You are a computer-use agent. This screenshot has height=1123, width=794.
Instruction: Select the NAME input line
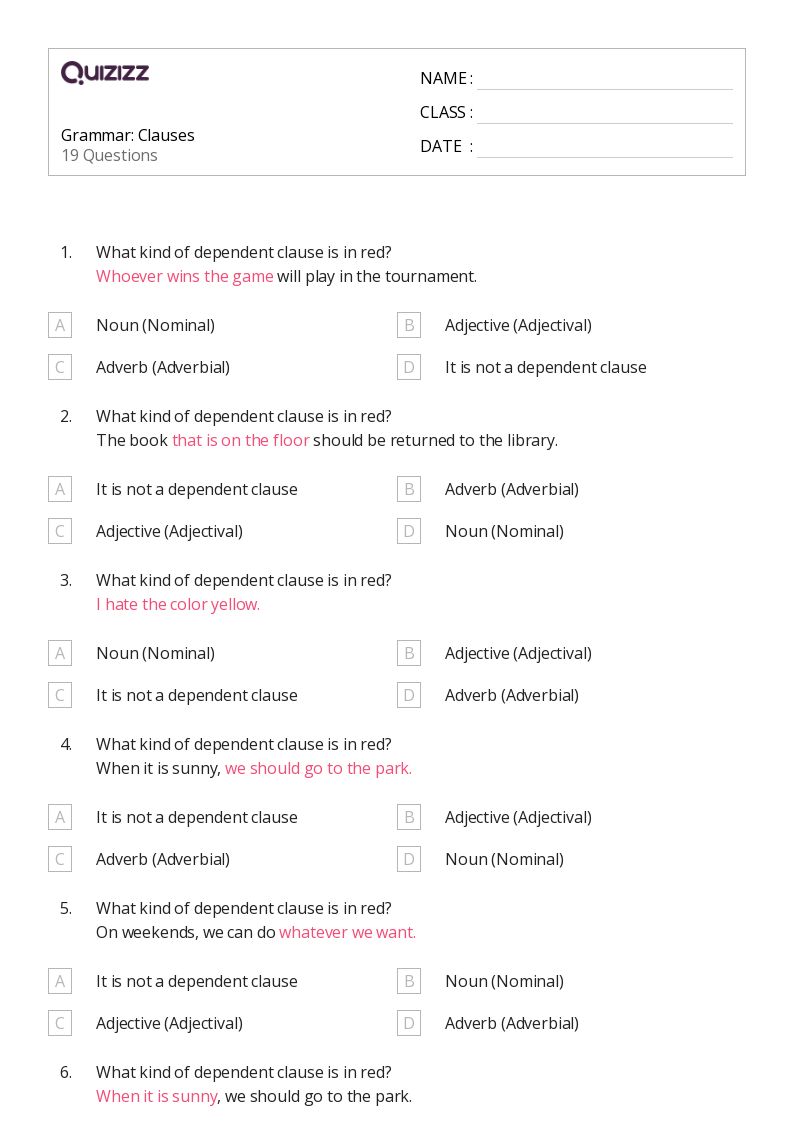click(604, 79)
